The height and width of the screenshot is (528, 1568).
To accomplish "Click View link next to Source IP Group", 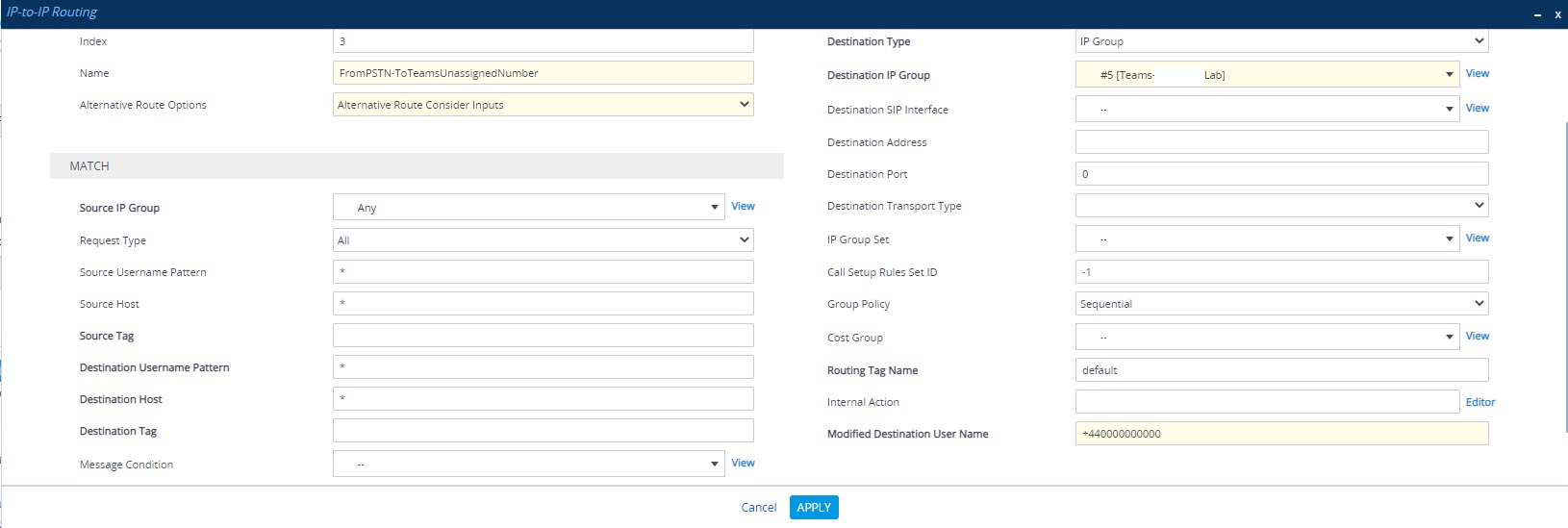I will pyautogui.click(x=743, y=207).
